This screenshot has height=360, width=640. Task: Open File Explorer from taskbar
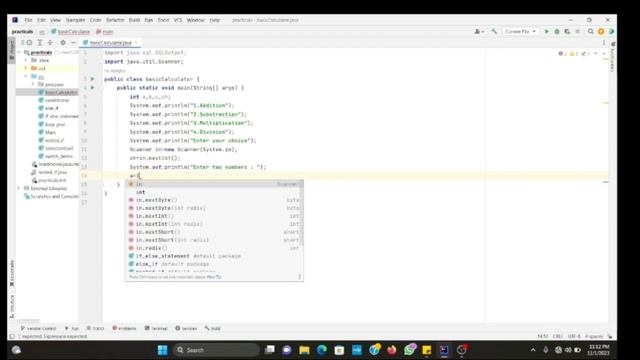(304, 350)
